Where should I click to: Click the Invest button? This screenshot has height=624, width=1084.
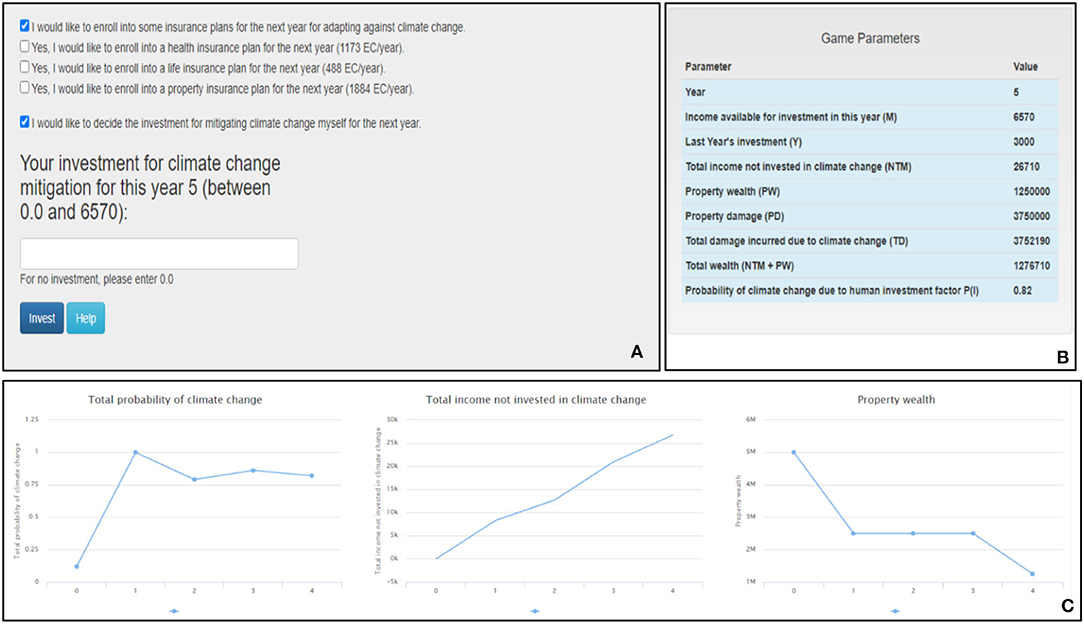point(40,317)
